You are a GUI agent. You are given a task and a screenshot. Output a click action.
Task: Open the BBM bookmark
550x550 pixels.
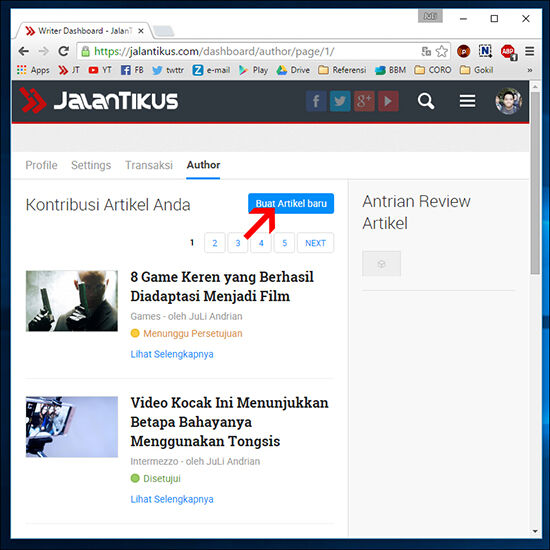[x=390, y=70]
